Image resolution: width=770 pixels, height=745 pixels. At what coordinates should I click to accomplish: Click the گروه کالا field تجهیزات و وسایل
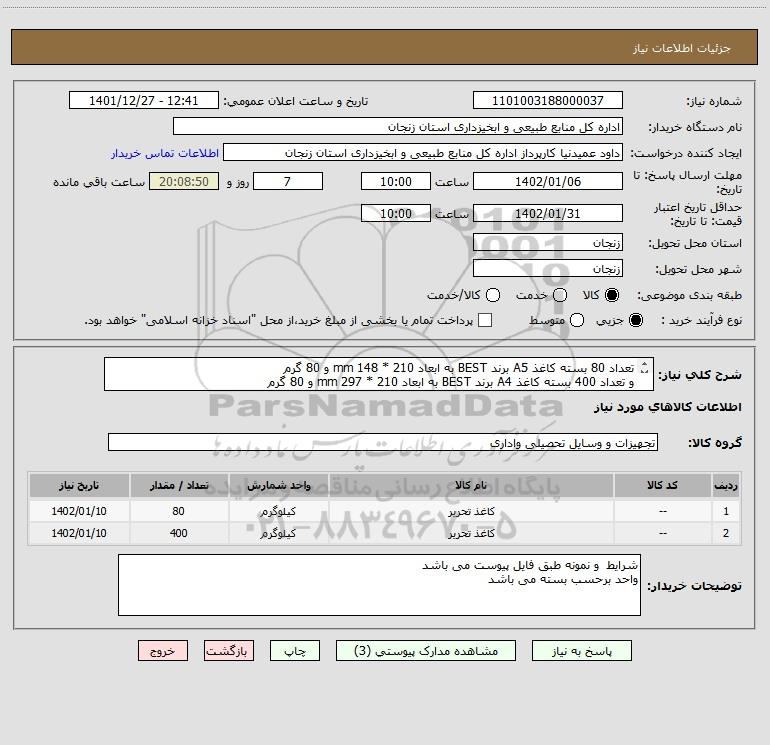point(383,442)
